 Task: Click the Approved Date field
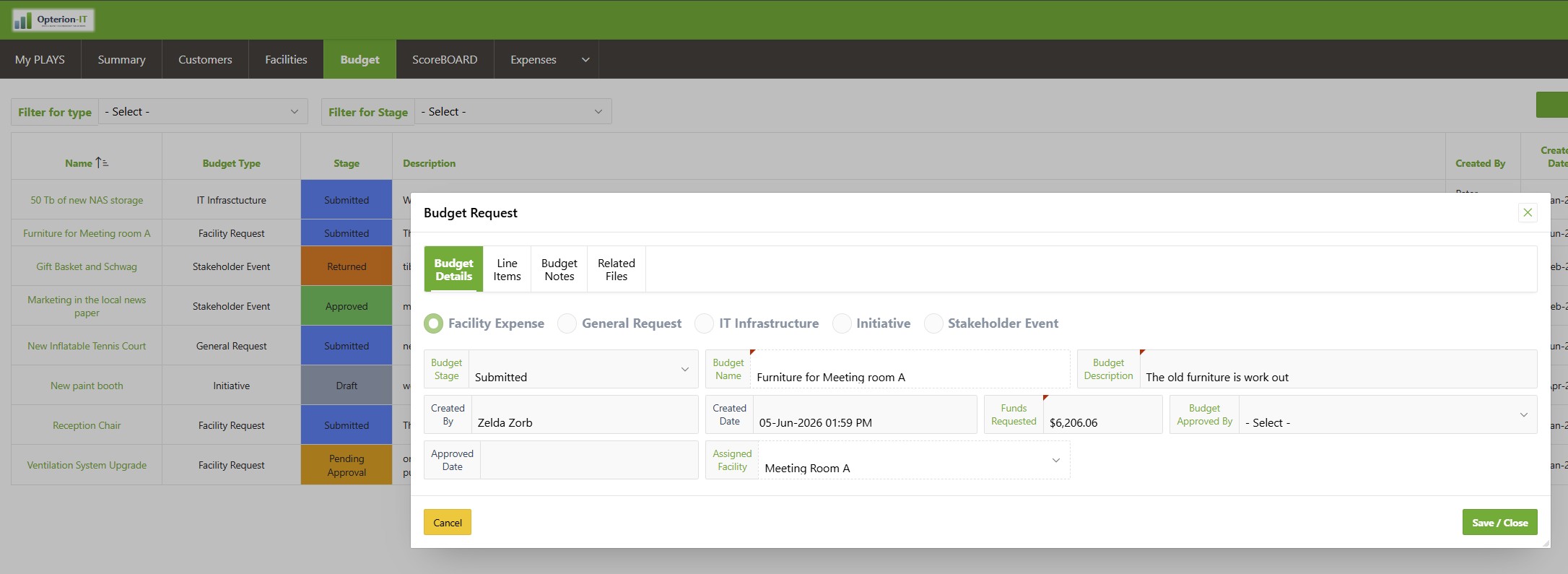click(x=589, y=461)
